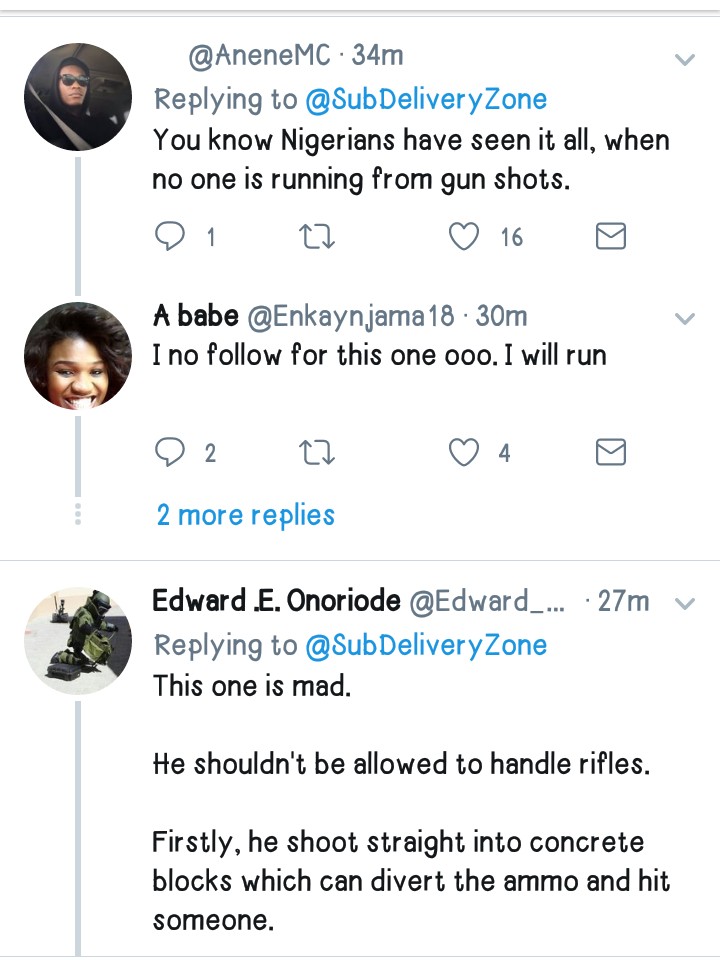View Edward E. Onoriode's profile picture
The height and width of the screenshot is (960, 720).
coord(78,640)
